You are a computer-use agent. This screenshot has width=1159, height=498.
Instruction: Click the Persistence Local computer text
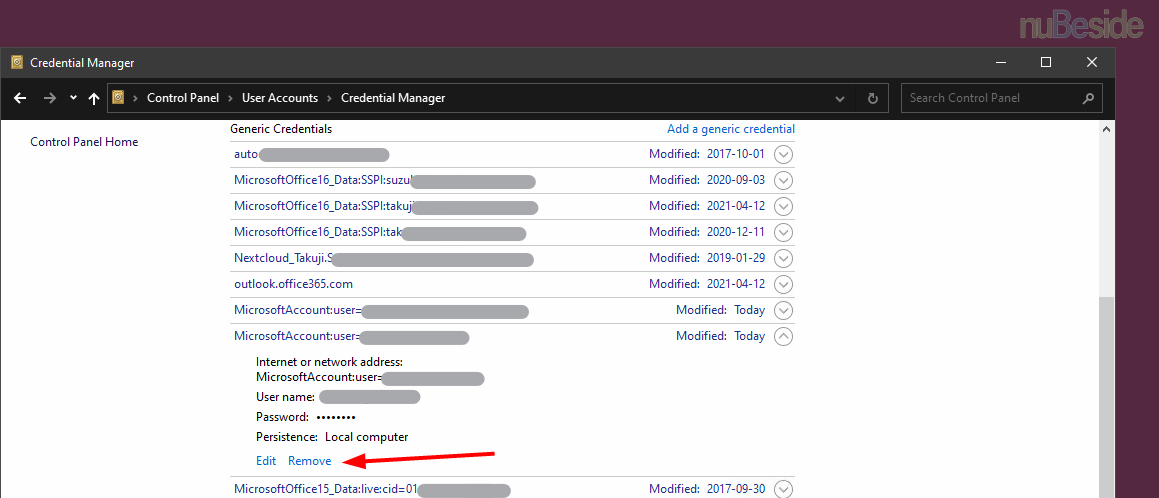pos(332,437)
